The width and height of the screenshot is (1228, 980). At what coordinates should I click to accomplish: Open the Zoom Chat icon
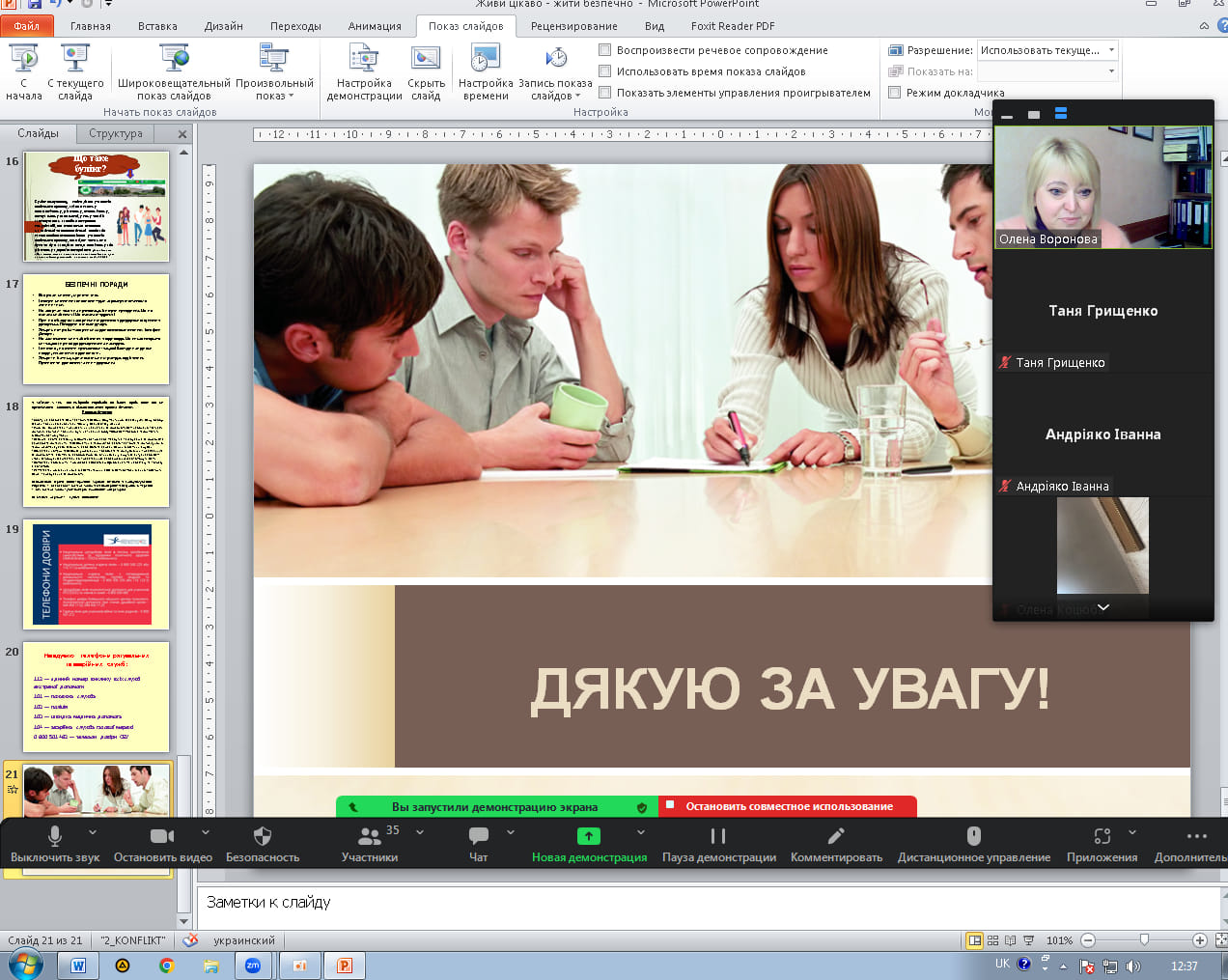[x=478, y=836]
